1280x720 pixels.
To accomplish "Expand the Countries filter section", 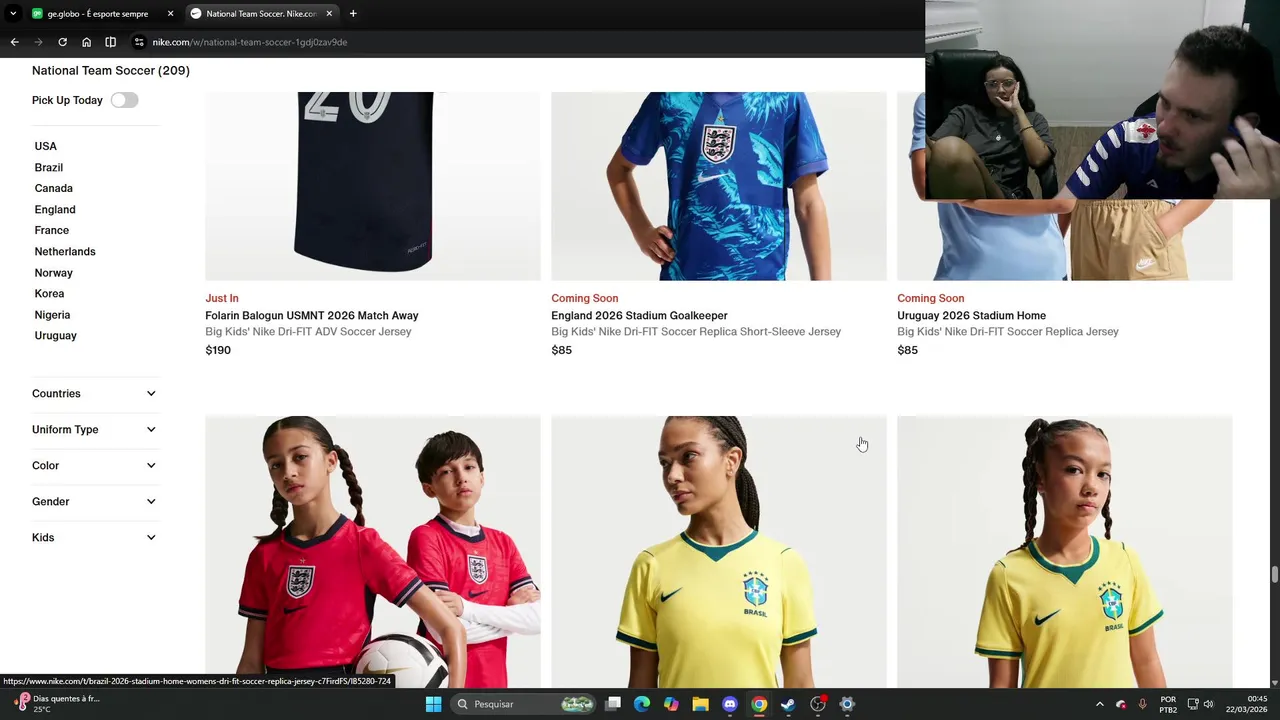I will click(x=94, y=393).
